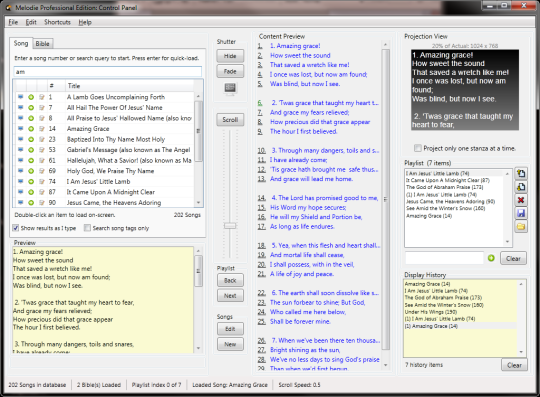
Task: Open the Shortcuts menu
Action: tap(57, 22)
